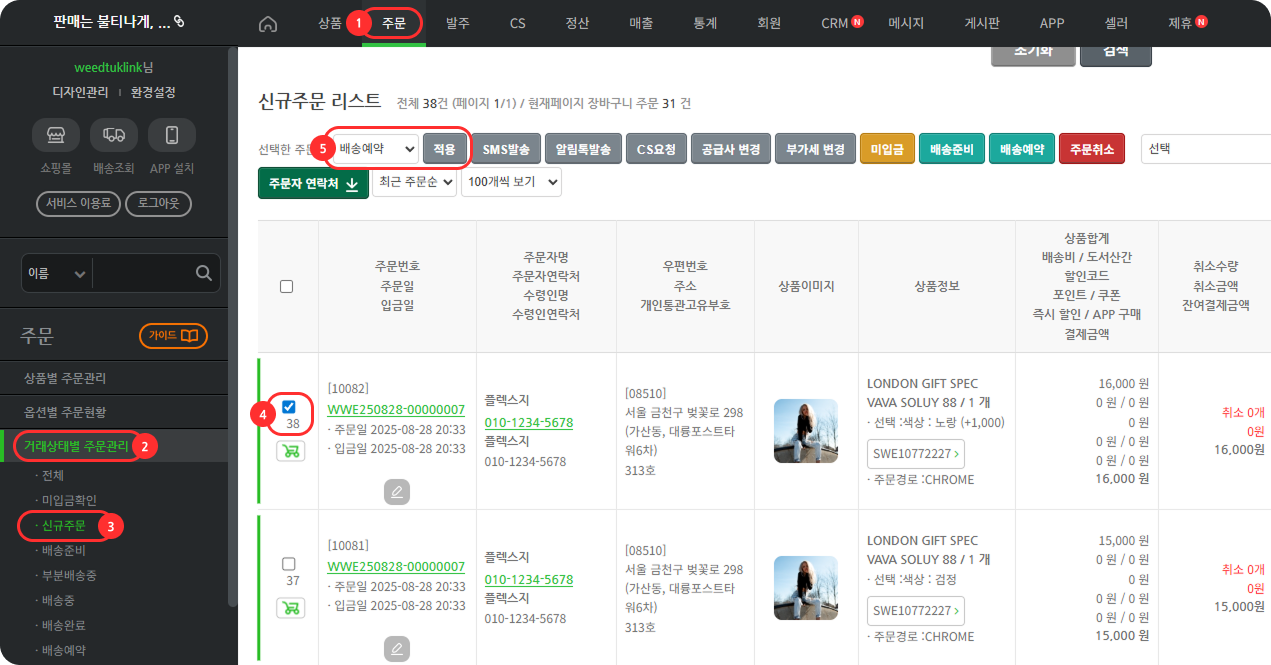Image resolution: width=1271 pixels, height=665 pixels.
Task: Click the 서비스 이용료 button
Action: pyautogui.click(x=79, y=204)
